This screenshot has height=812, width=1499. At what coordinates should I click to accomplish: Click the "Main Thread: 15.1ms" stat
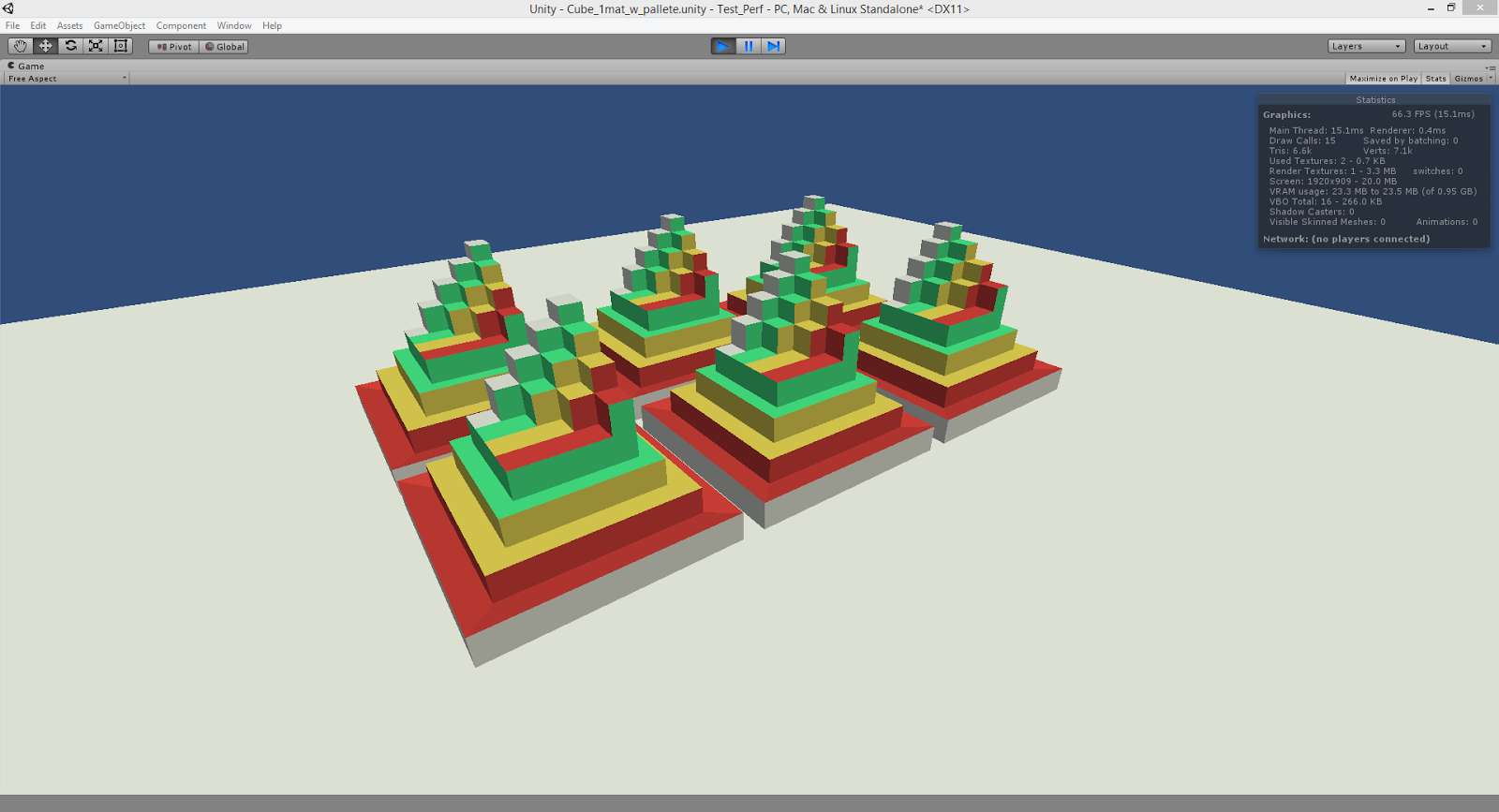point(1316,130)
